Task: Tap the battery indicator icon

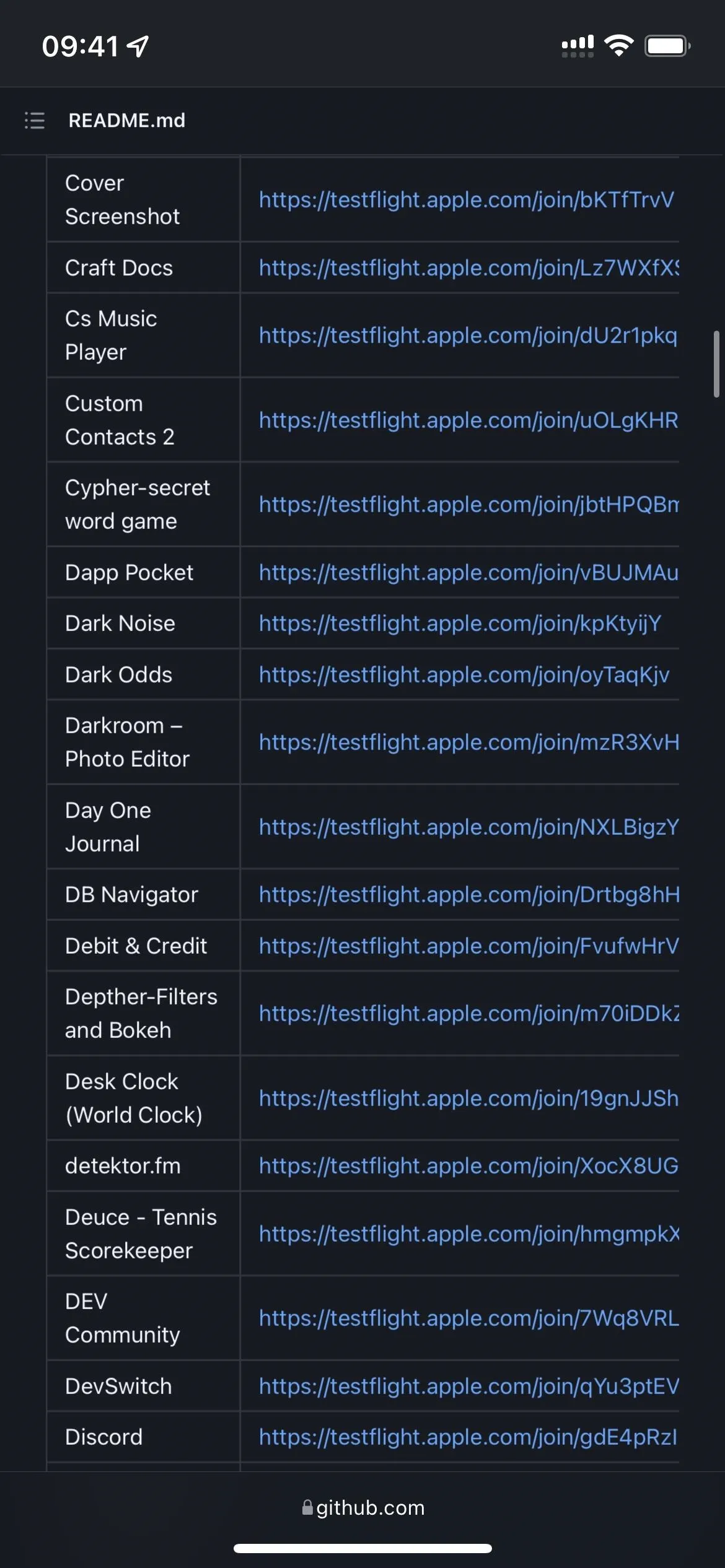Action: pos(668,46)
